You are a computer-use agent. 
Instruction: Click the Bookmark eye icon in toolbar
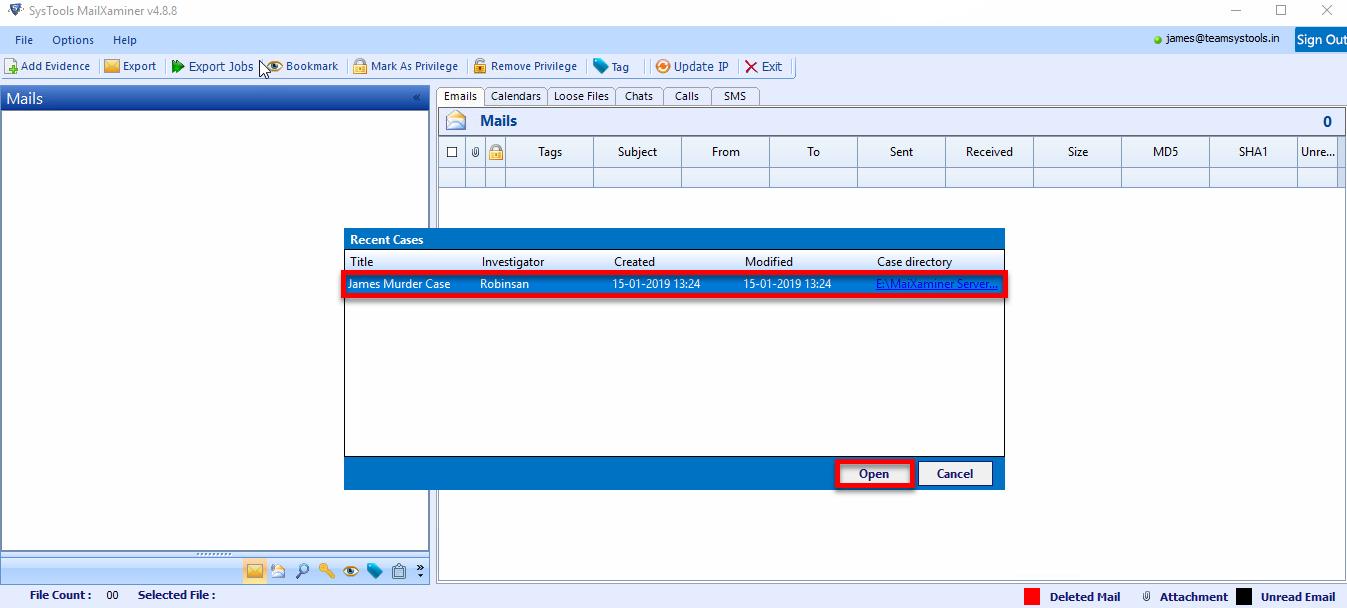[274, 67]
